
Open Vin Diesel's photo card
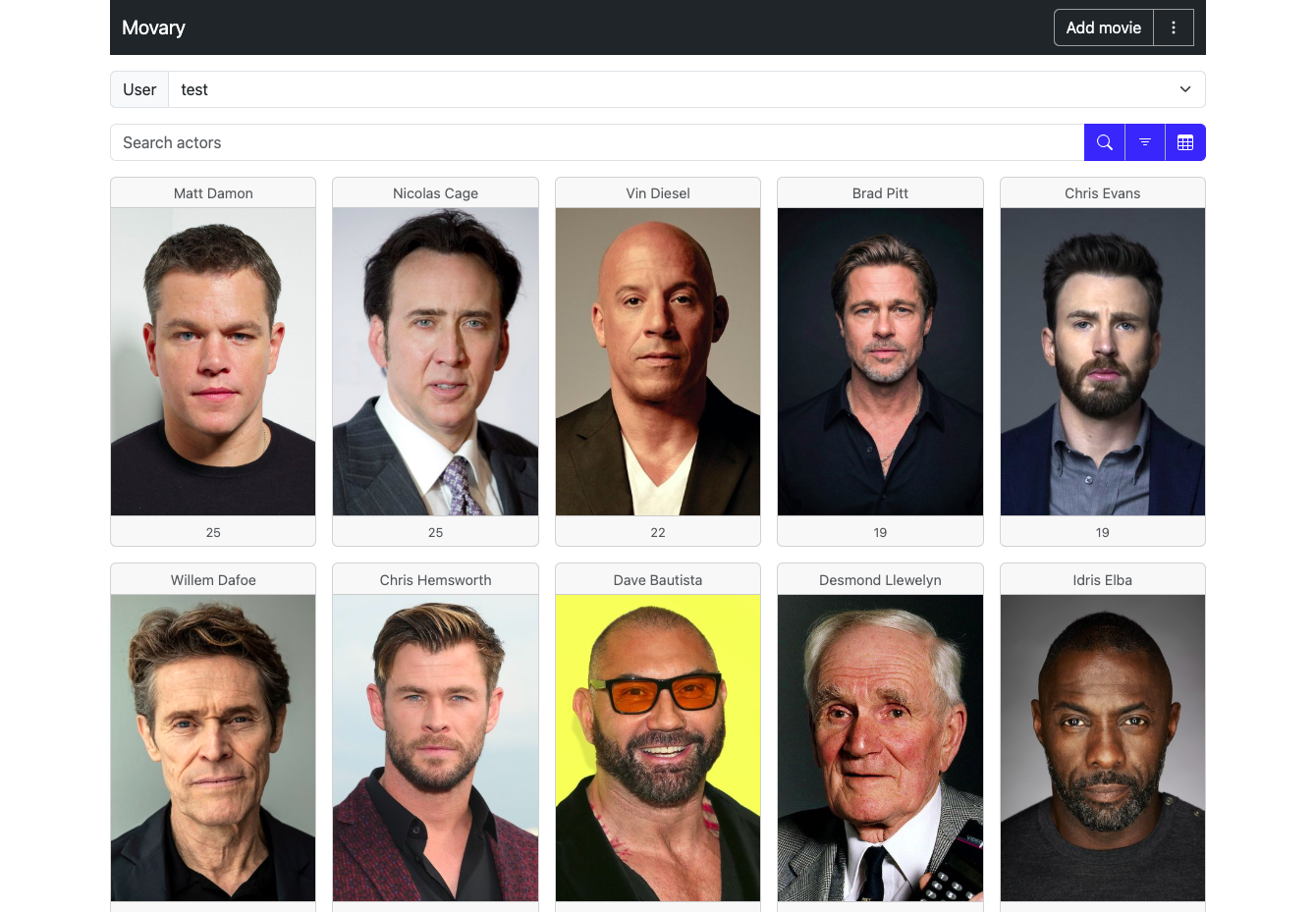coord(658,361)
